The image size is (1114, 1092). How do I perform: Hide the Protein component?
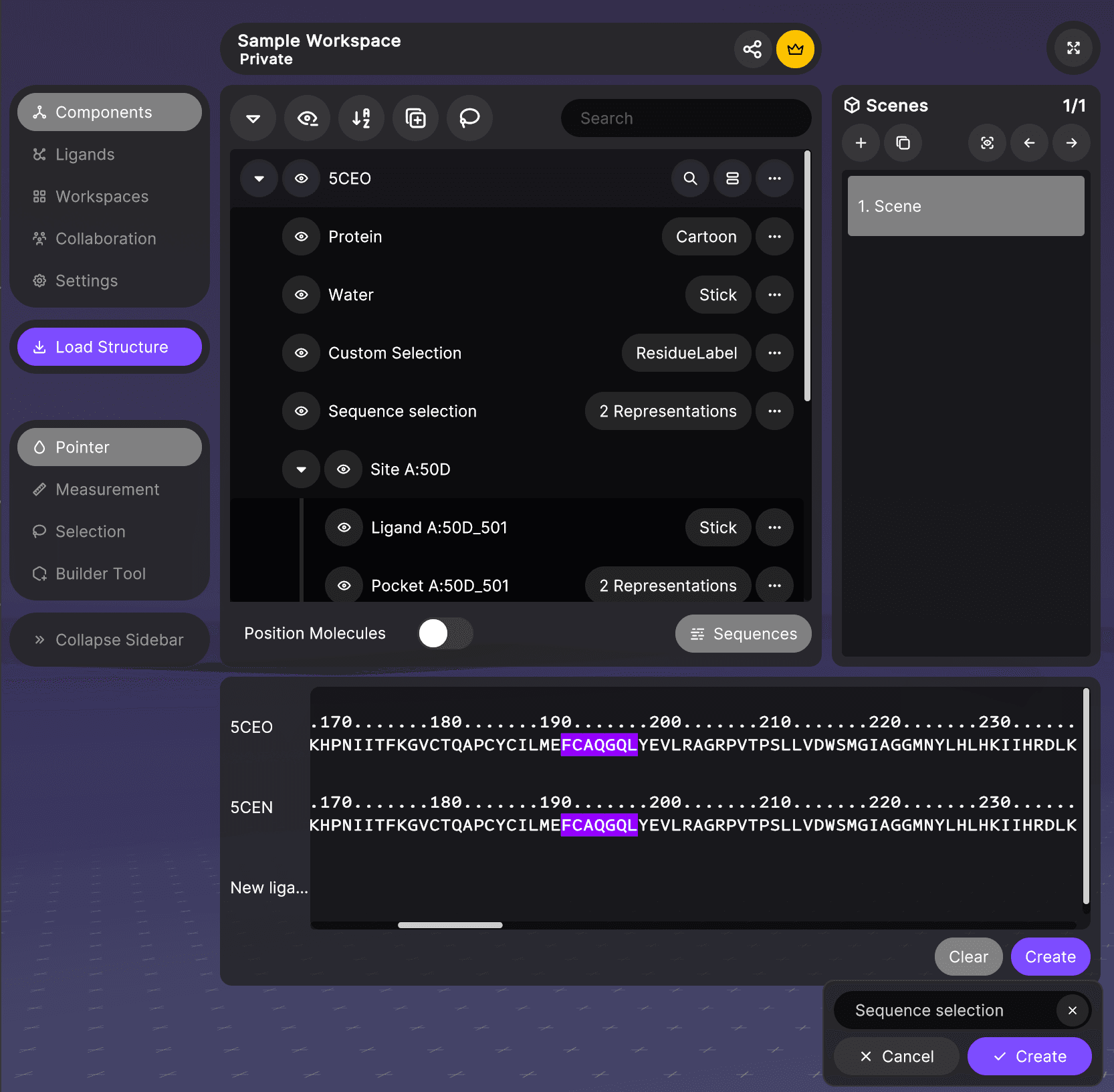tap(302, 237)
